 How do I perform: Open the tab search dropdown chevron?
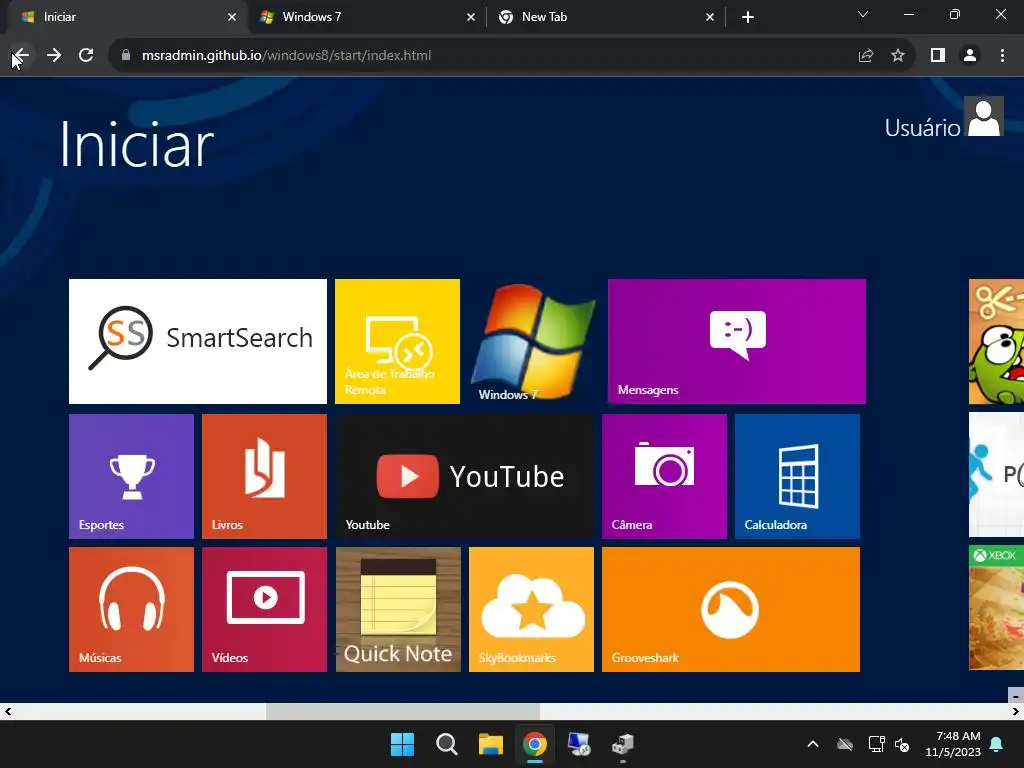click(863, 14)
